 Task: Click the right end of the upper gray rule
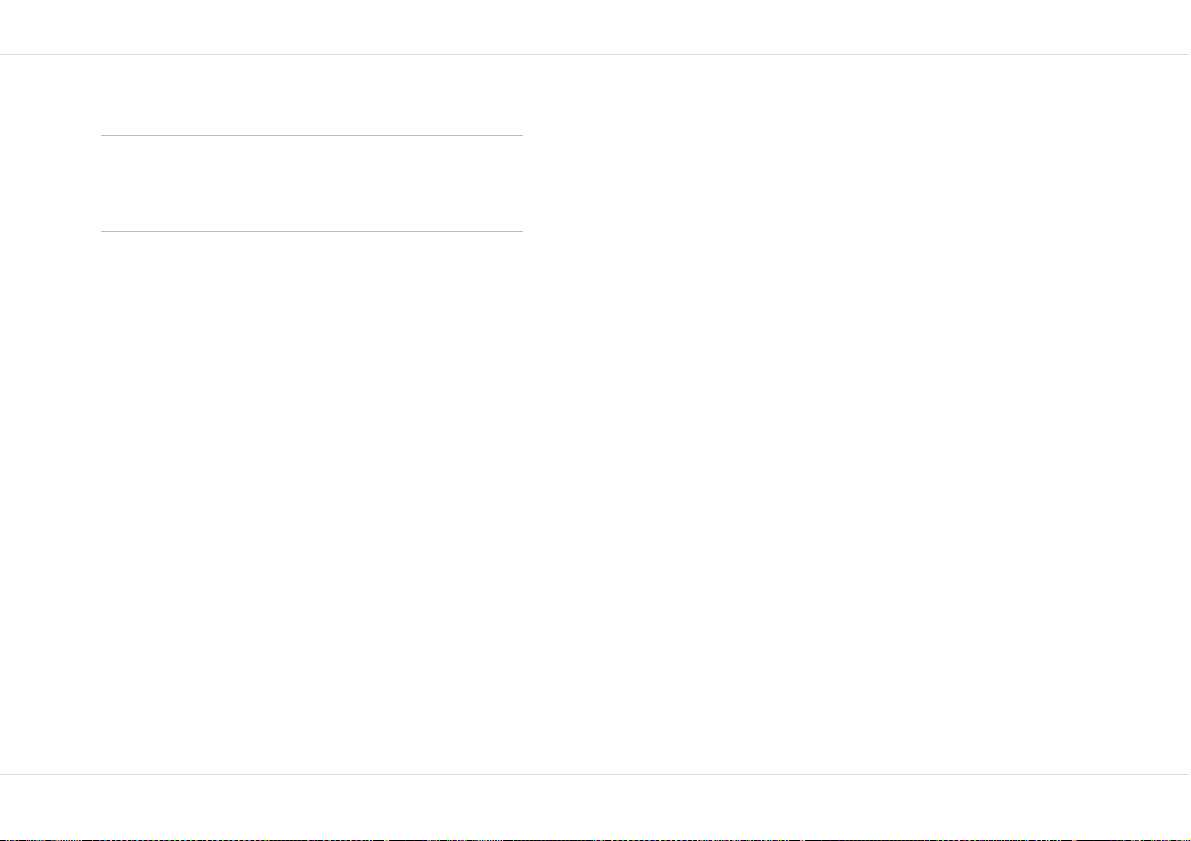point(520,135)
